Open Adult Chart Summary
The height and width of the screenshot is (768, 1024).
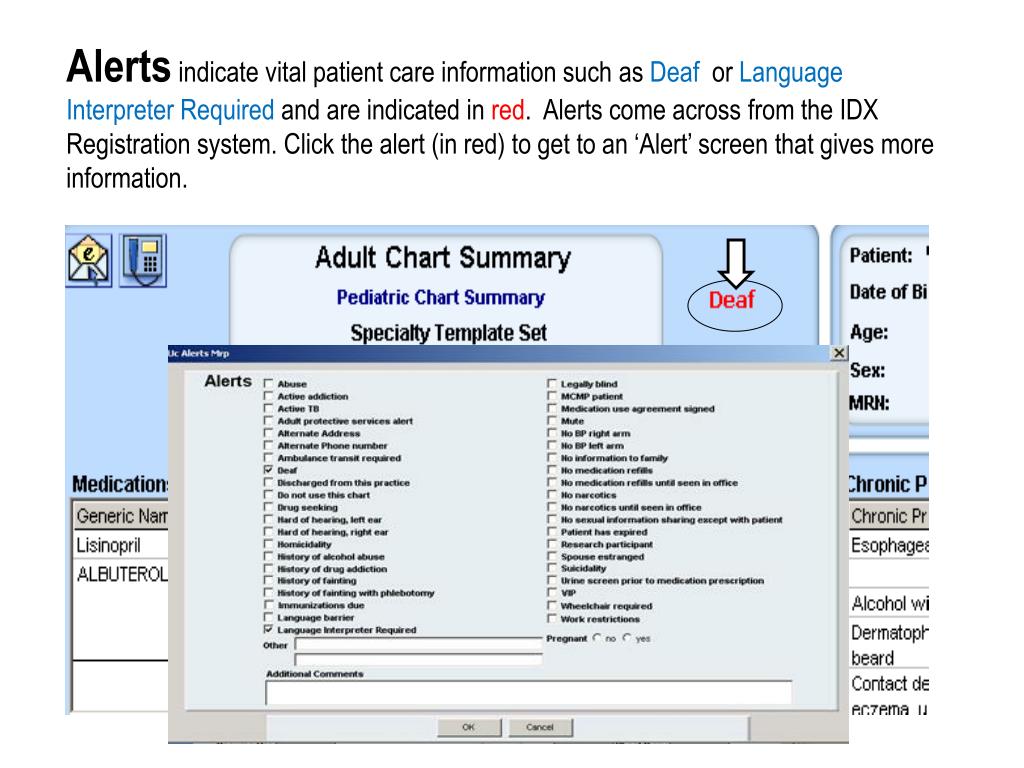(x=443, y=258)
